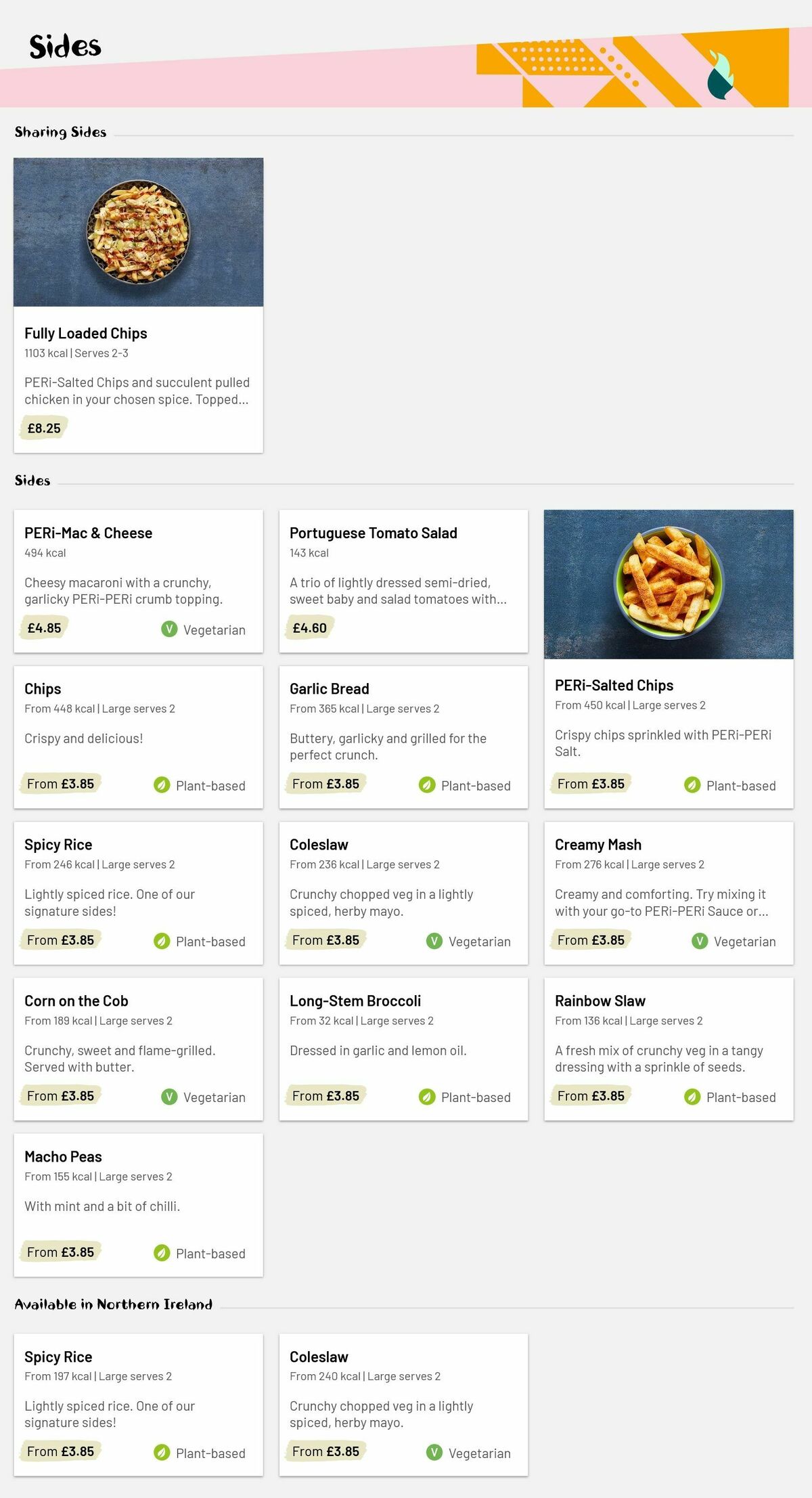The image size is (812, 1498).
Task: Click vegetarian V icon on Corn on the Cob
Action: coord(169,1097)
